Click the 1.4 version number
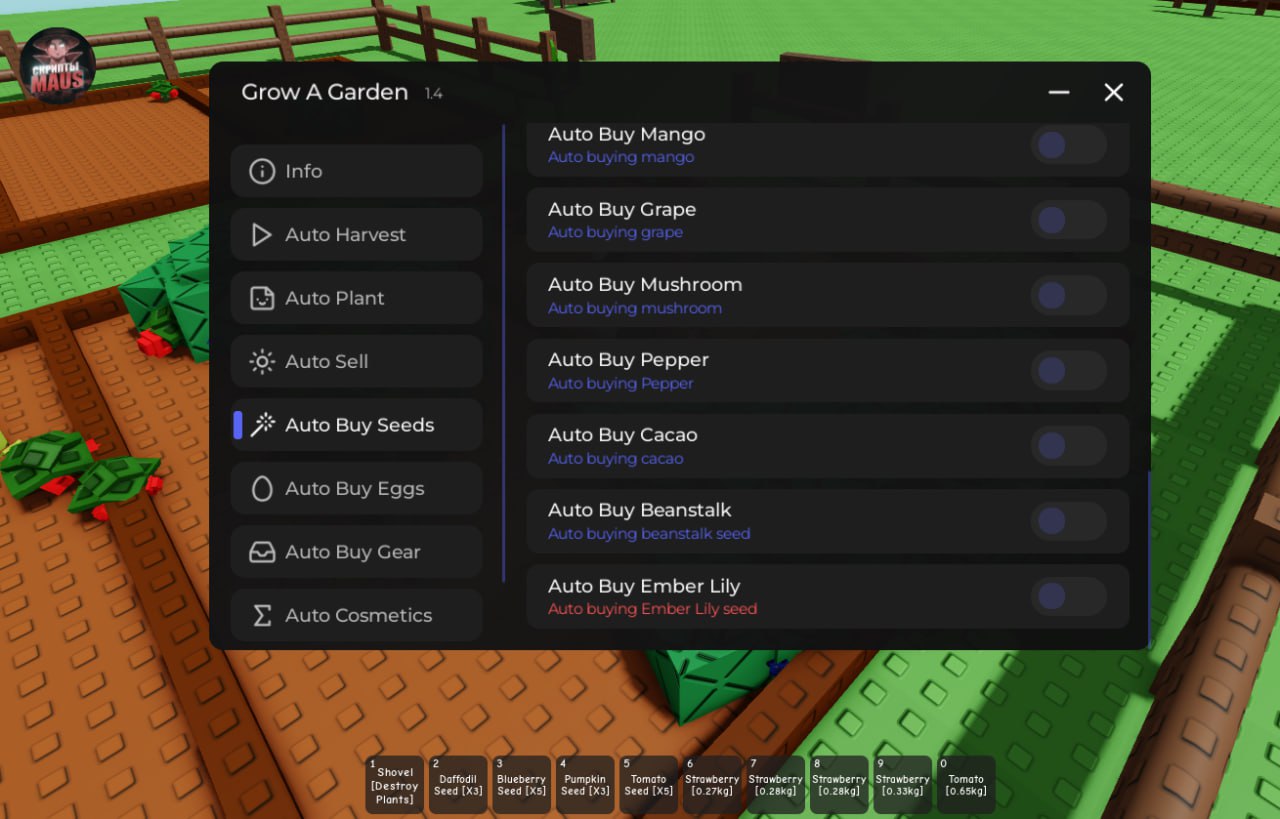This screenshot has height=819, width=1280. (434, 94)
